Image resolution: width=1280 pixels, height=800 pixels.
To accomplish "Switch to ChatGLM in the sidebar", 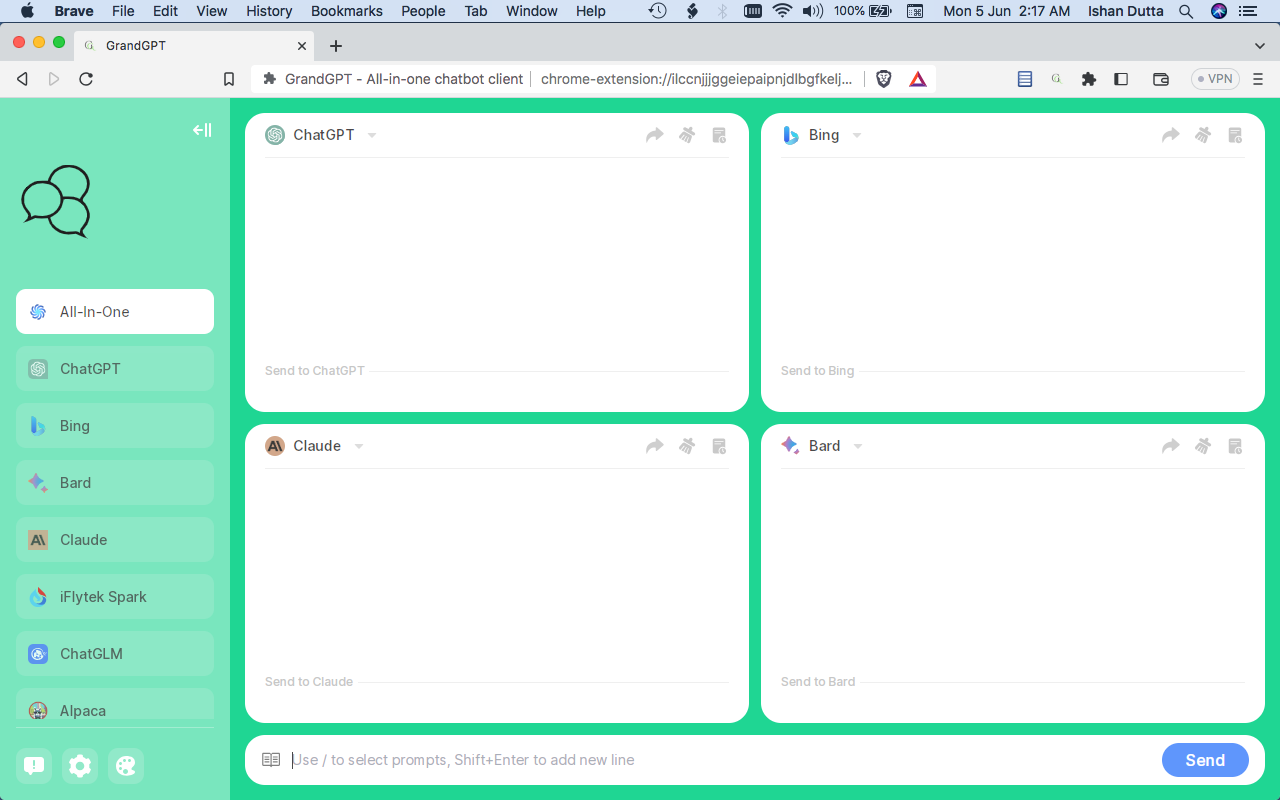I will pos(115,654).
